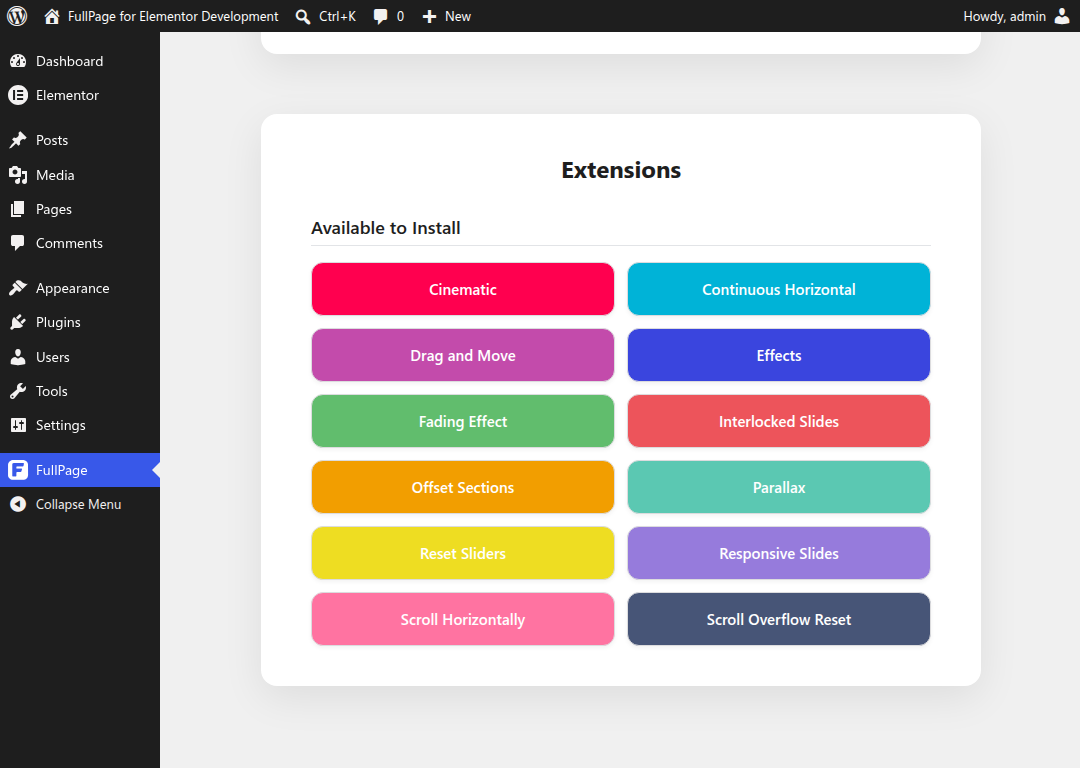Click the Dashboard gauge icon
This screenshot has width=1080, height=768.
[x=18, y=61]
